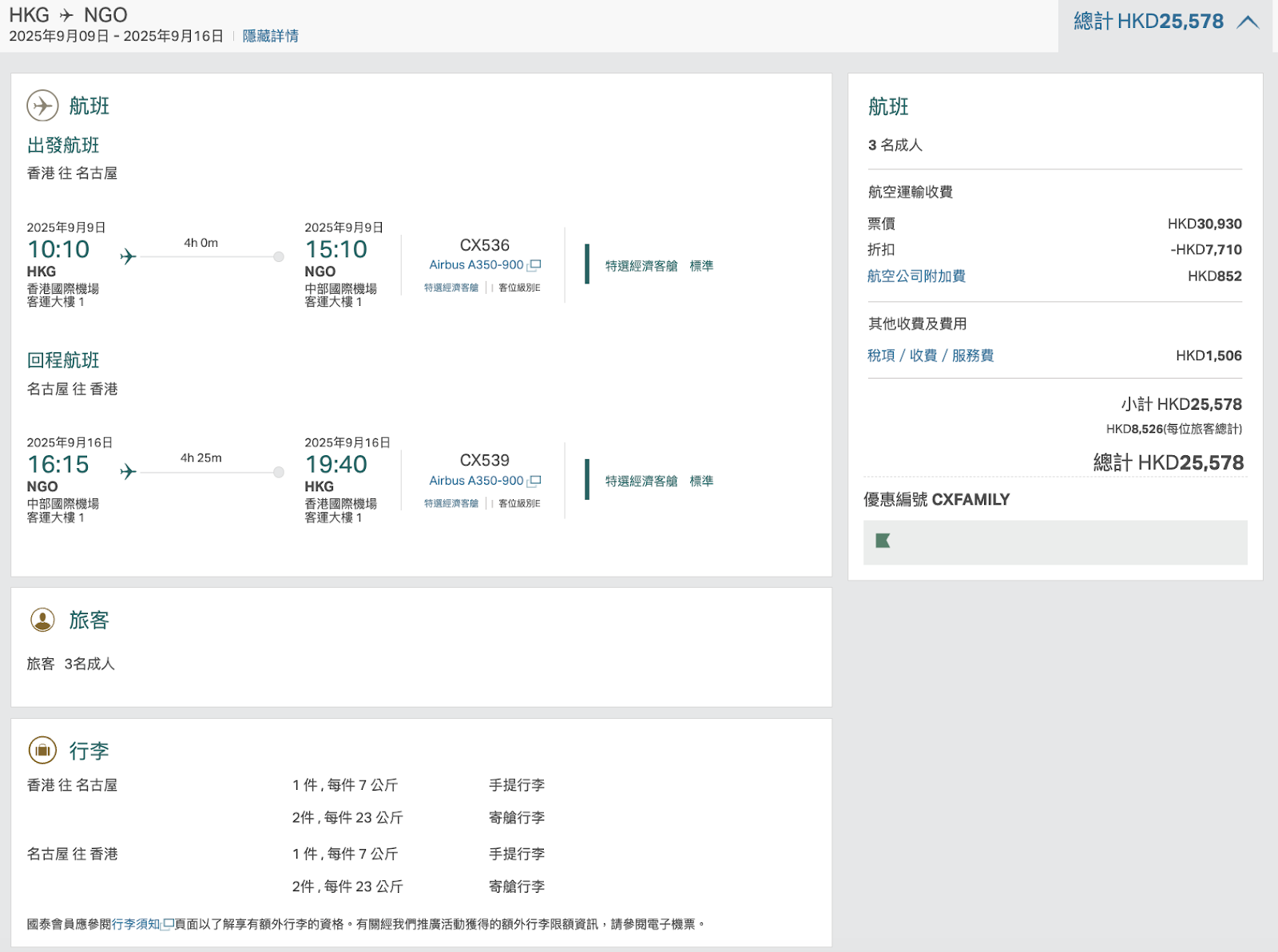Click the green flag icon under promo code
Screen dimensions: 1278x952
[x=883, y=541]
